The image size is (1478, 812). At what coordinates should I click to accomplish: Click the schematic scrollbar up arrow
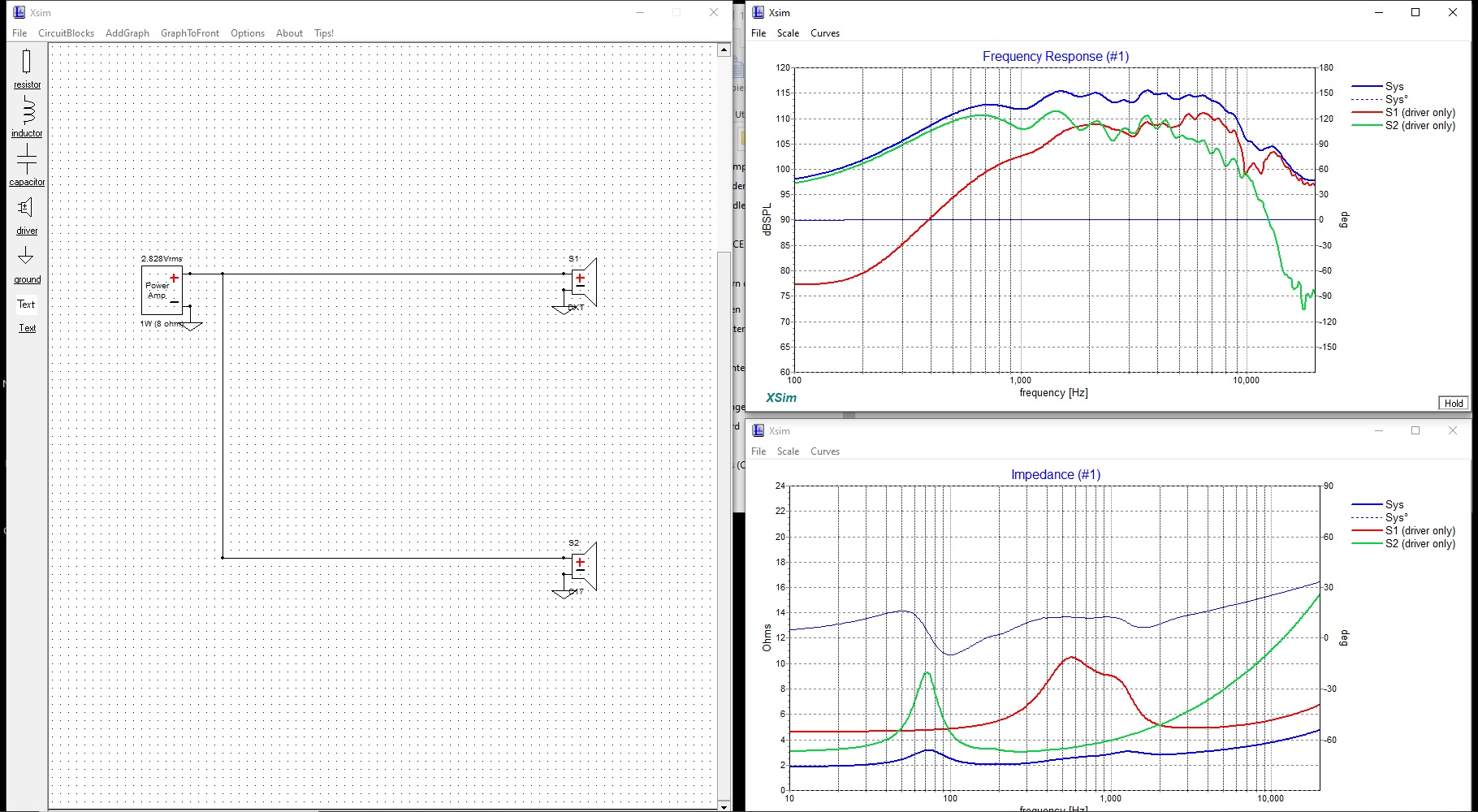click(x=724, y=50)
